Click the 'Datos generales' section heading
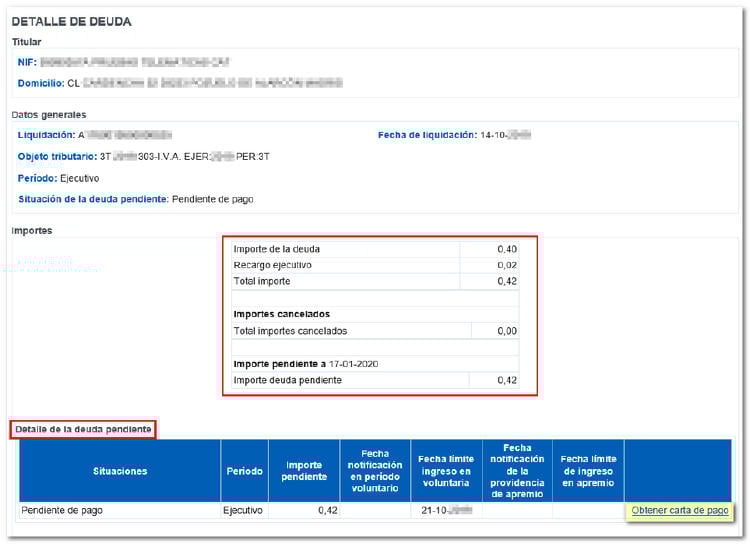 point(49,114)
